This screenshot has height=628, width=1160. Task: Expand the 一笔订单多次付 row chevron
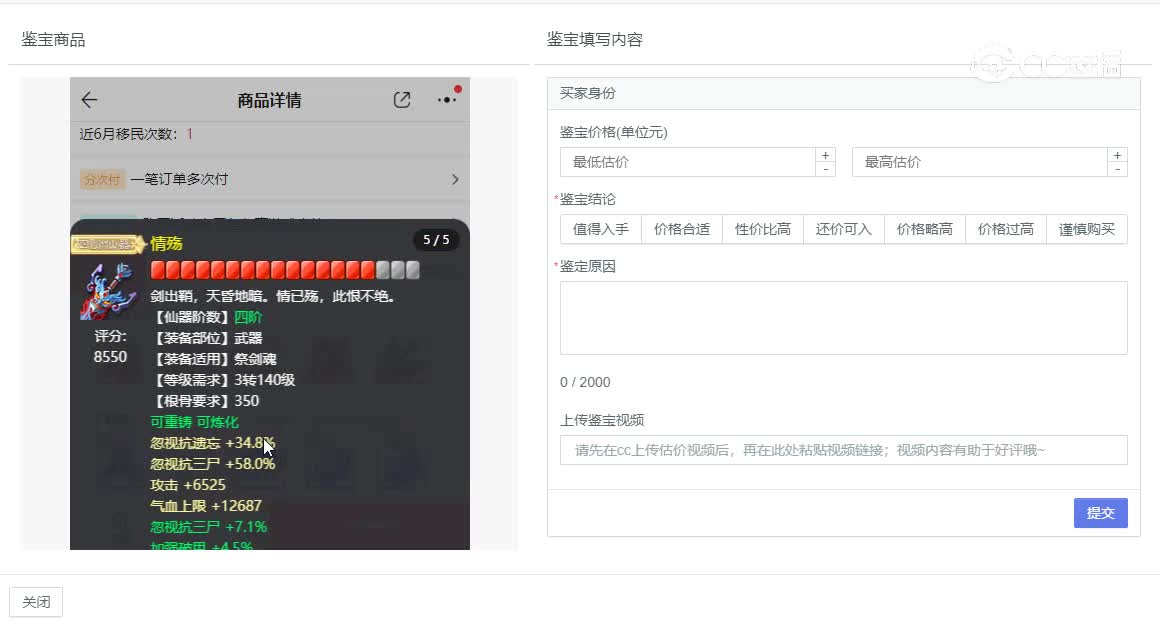[455, 180]
